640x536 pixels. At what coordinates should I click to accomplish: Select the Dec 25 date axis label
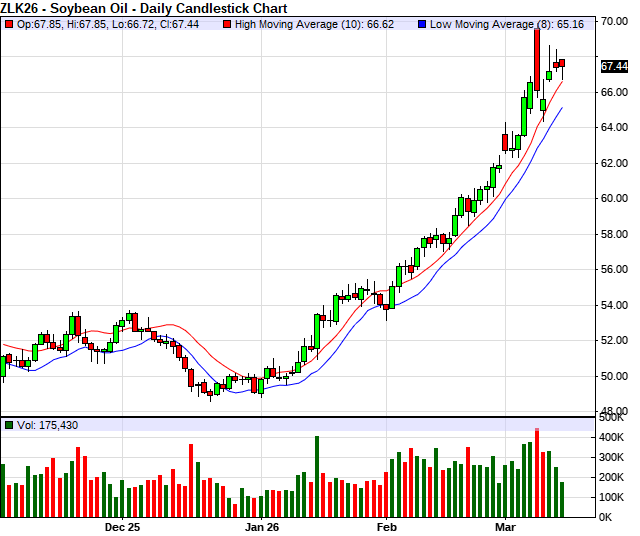pyautogui.click(x=121, y=525)
